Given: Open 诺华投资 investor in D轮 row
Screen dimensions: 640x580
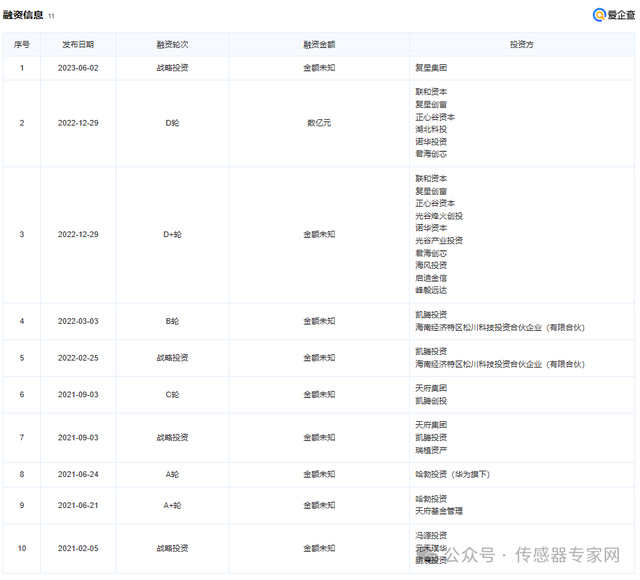Looking at the screenshot, I should coord(431,142).
